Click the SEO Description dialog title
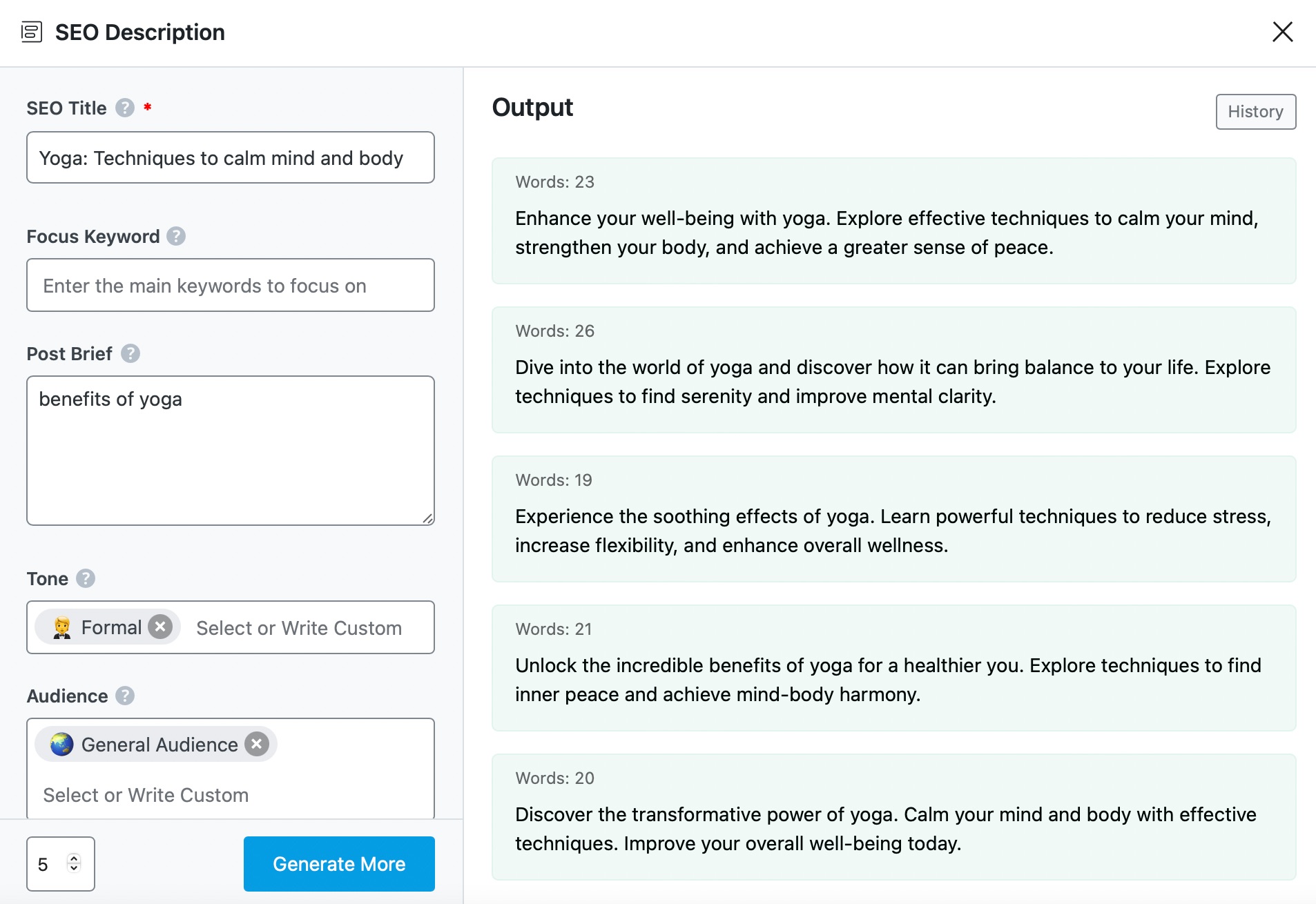Screen dimensions: 1316x904 tap(140, 32)
